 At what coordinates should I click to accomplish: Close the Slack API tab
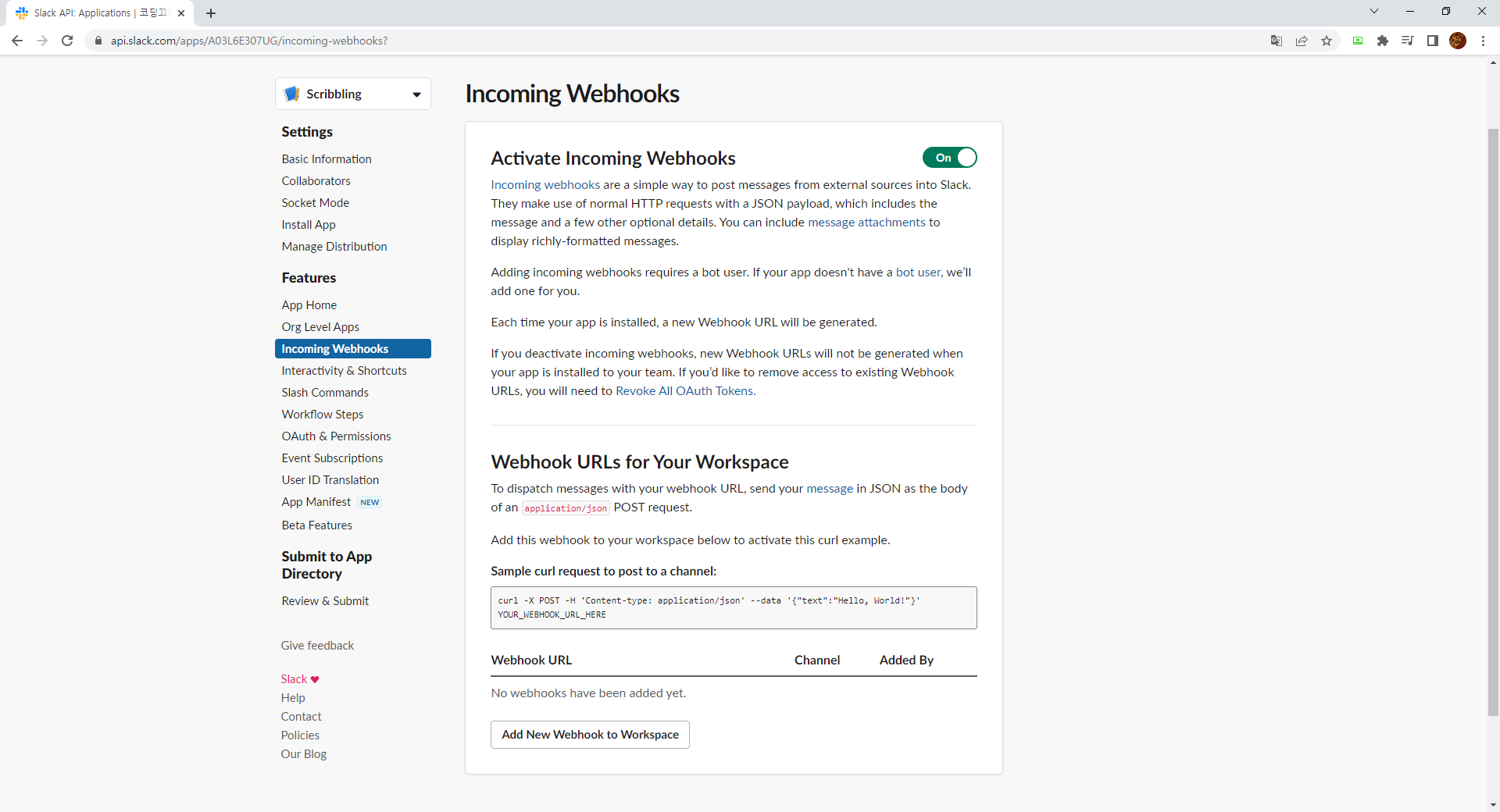(181, 13)
